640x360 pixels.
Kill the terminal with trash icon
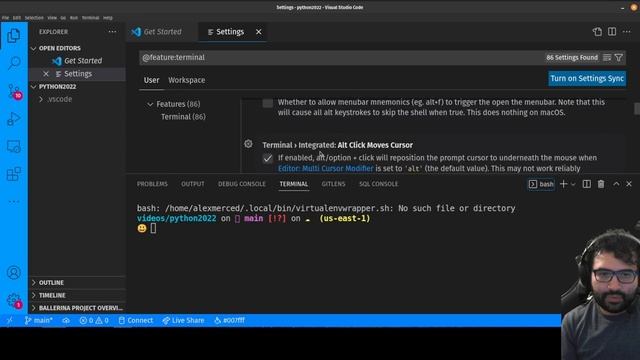click(x=601, y=184)
